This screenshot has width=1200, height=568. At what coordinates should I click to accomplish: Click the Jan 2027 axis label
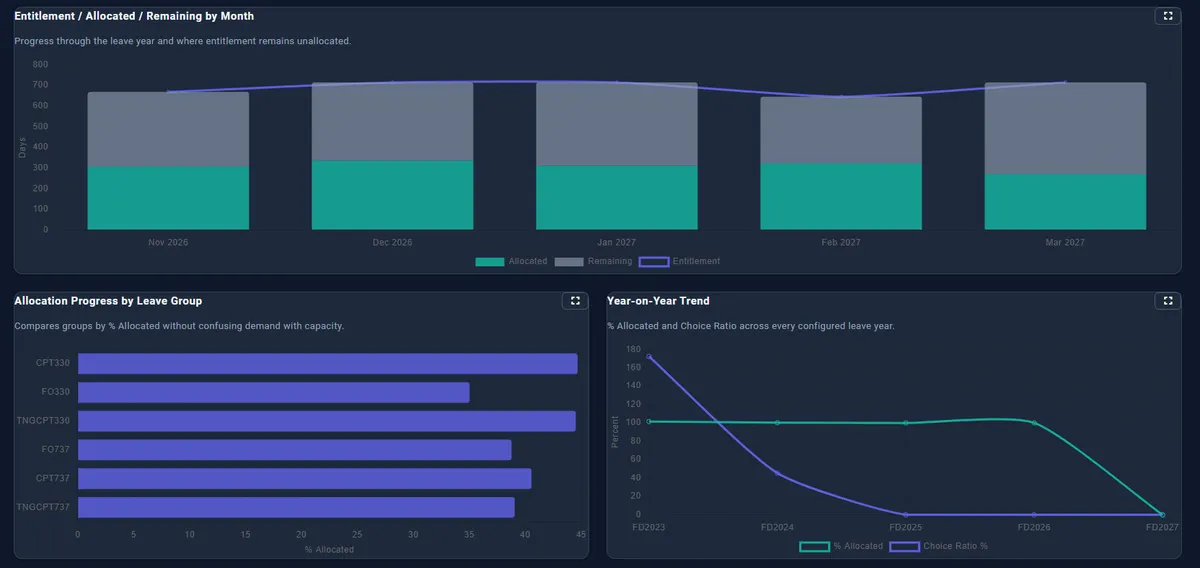(x=616, y=243)
